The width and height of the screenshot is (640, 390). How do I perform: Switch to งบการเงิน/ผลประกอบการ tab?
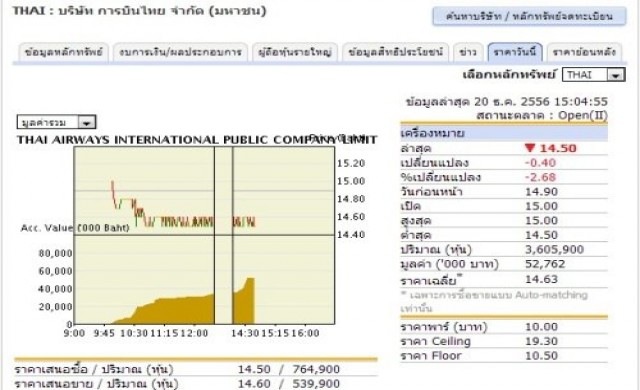pyautogui.click(x=180, y=53)
